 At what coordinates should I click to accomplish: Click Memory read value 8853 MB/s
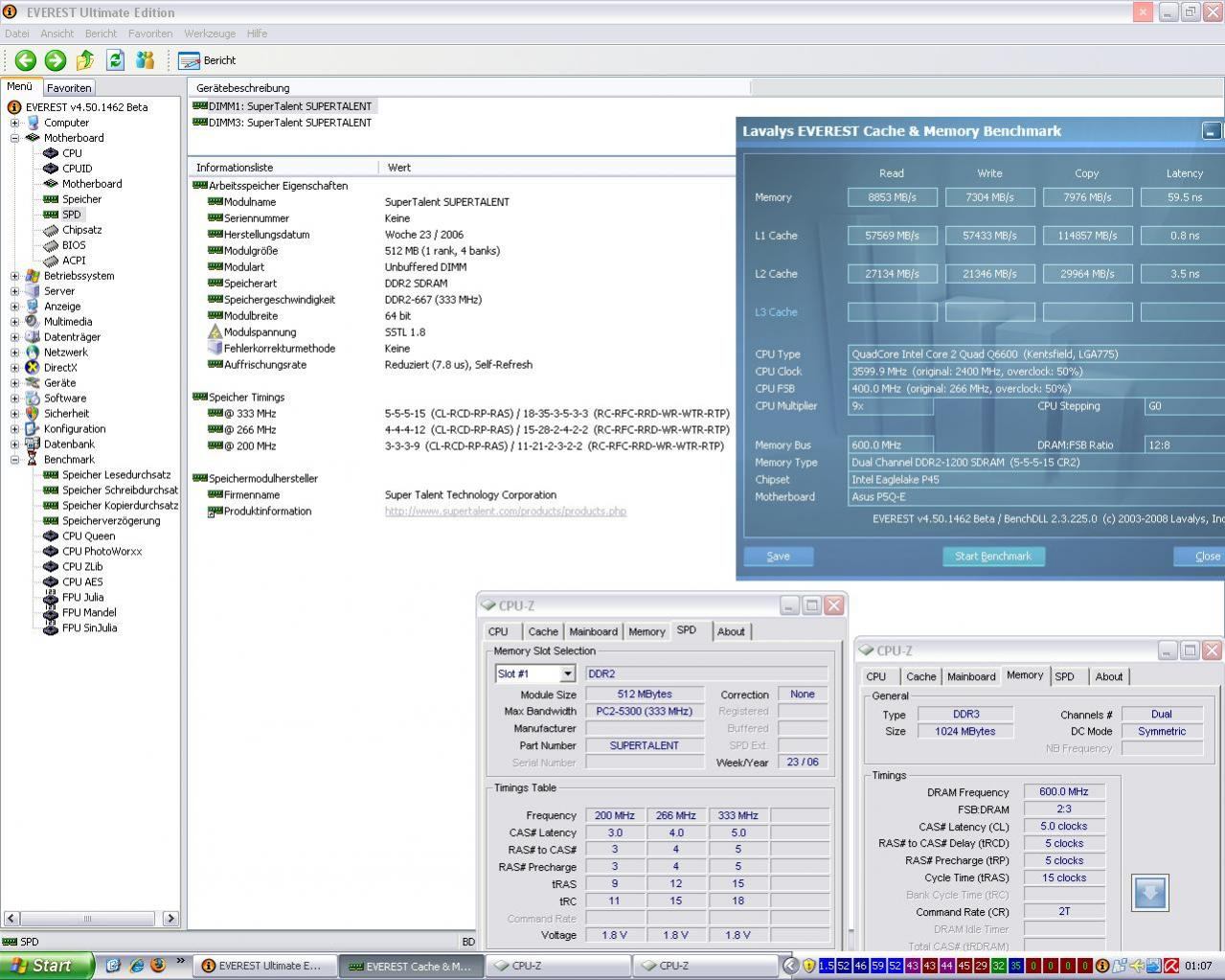coord(893,197)
